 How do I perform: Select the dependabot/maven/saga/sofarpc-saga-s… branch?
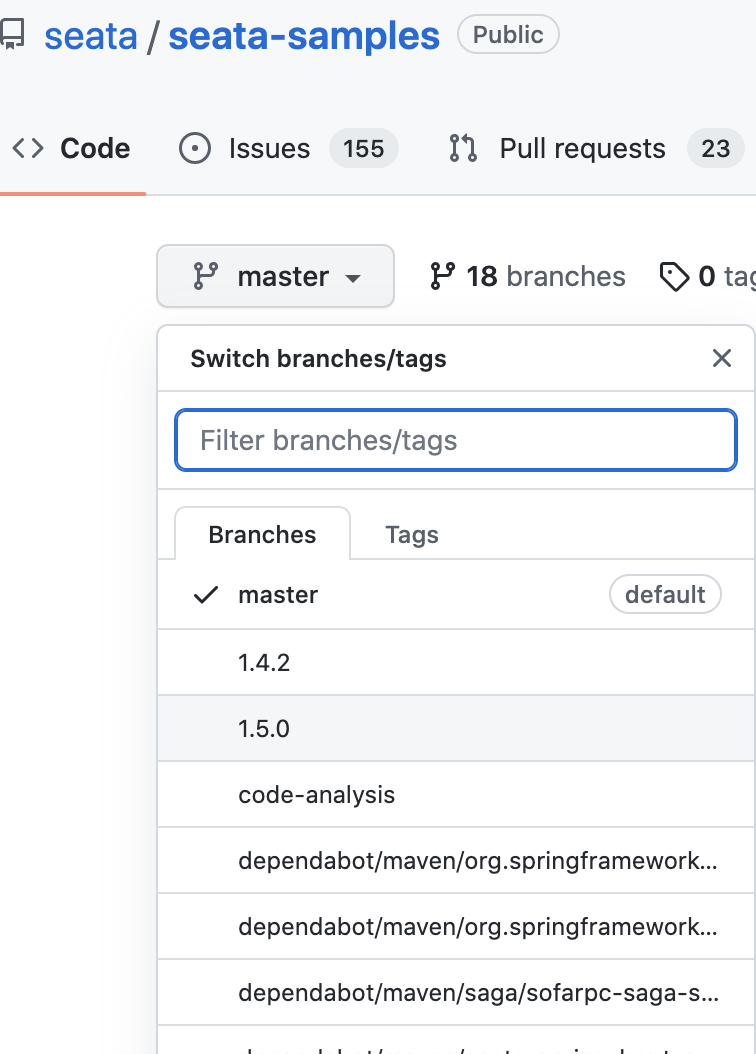(x=456, y=993)
